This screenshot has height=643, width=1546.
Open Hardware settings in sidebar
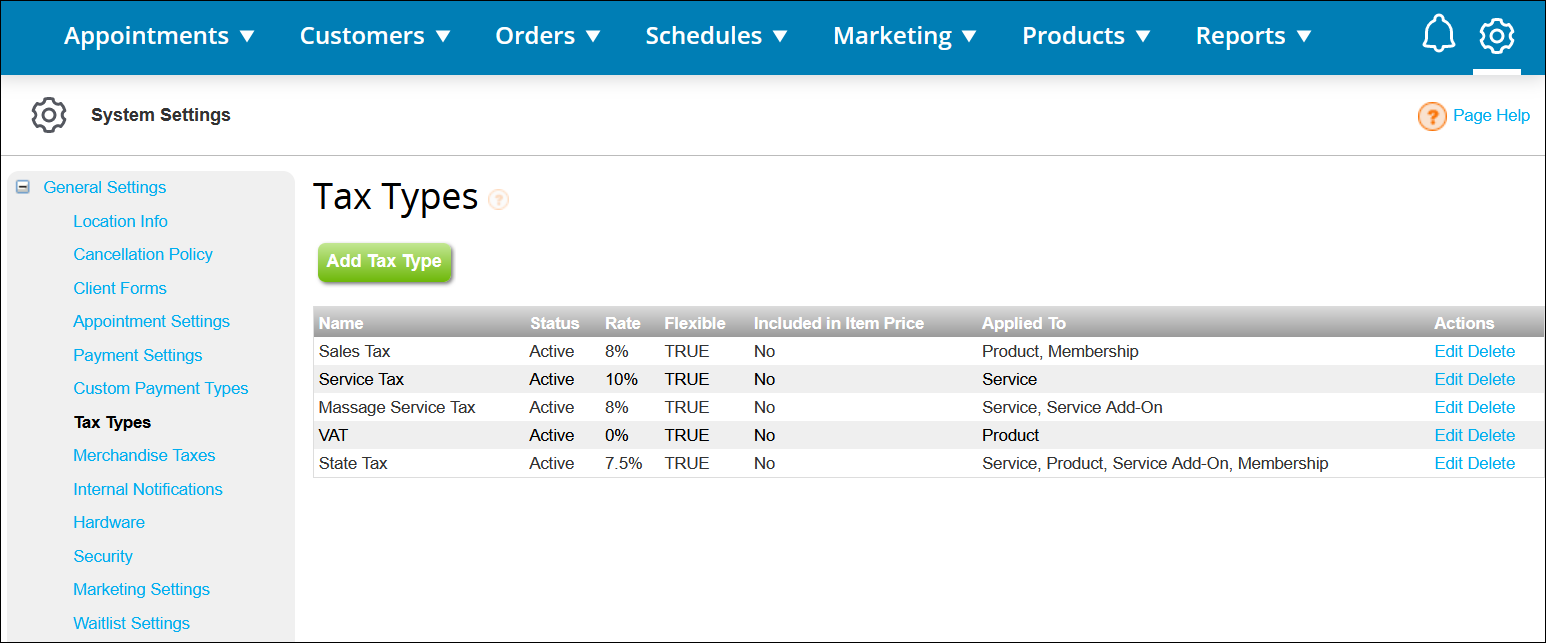(x=109, y=522)
